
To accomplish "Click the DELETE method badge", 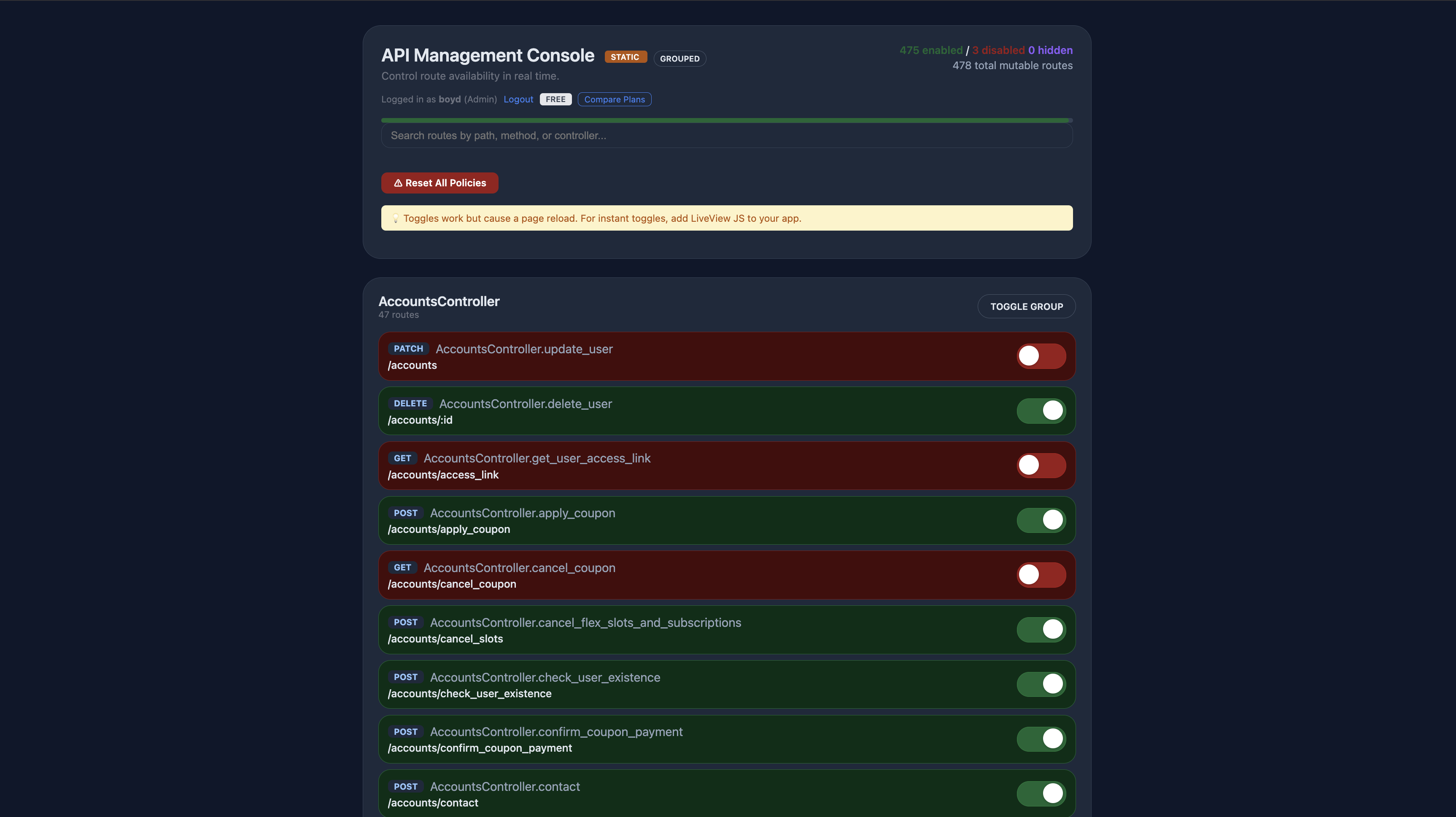I will [x=410, y=403].
